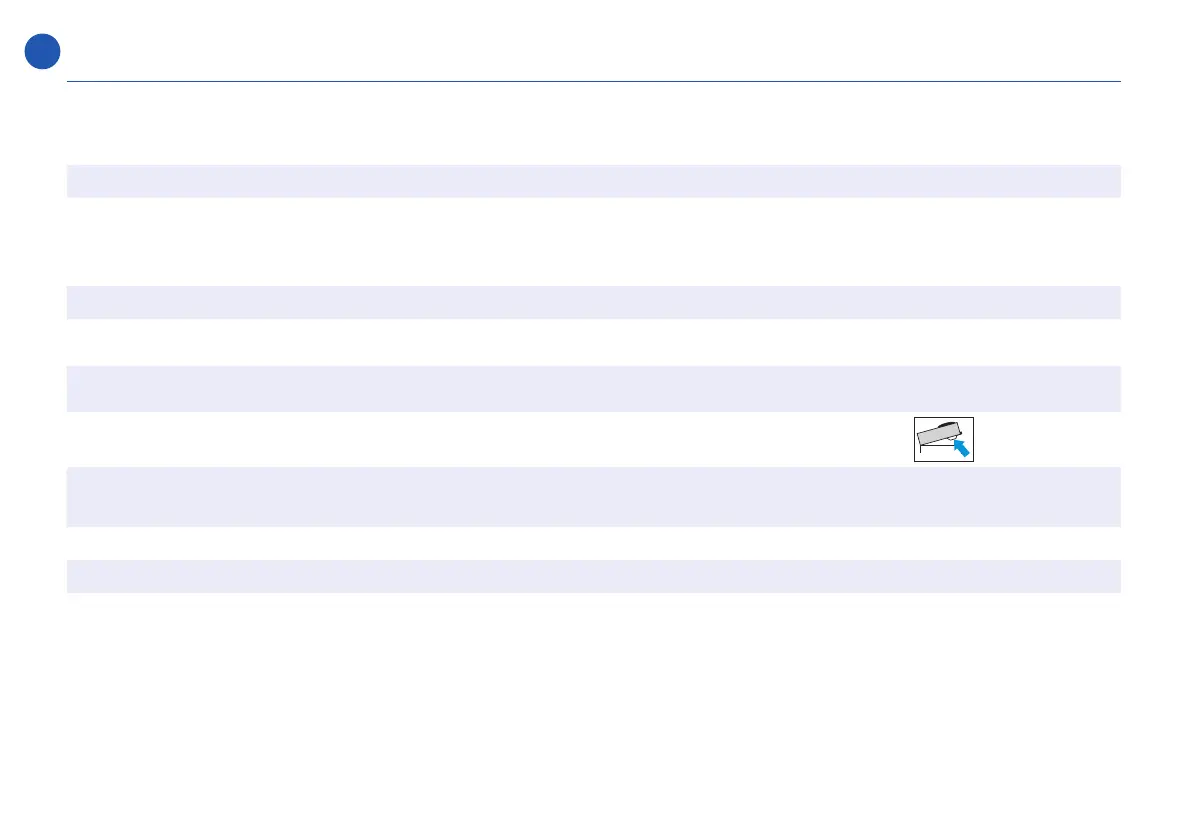Click the right end of the last shaded row
The width and height of the screenshot is (1188, 838).
[x=1112, y=576]
